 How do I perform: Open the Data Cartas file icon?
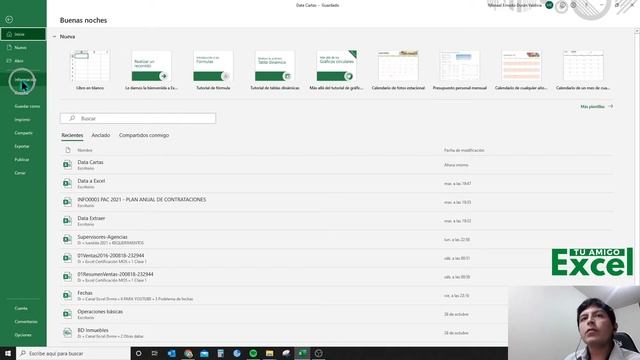tap(67, 164)
